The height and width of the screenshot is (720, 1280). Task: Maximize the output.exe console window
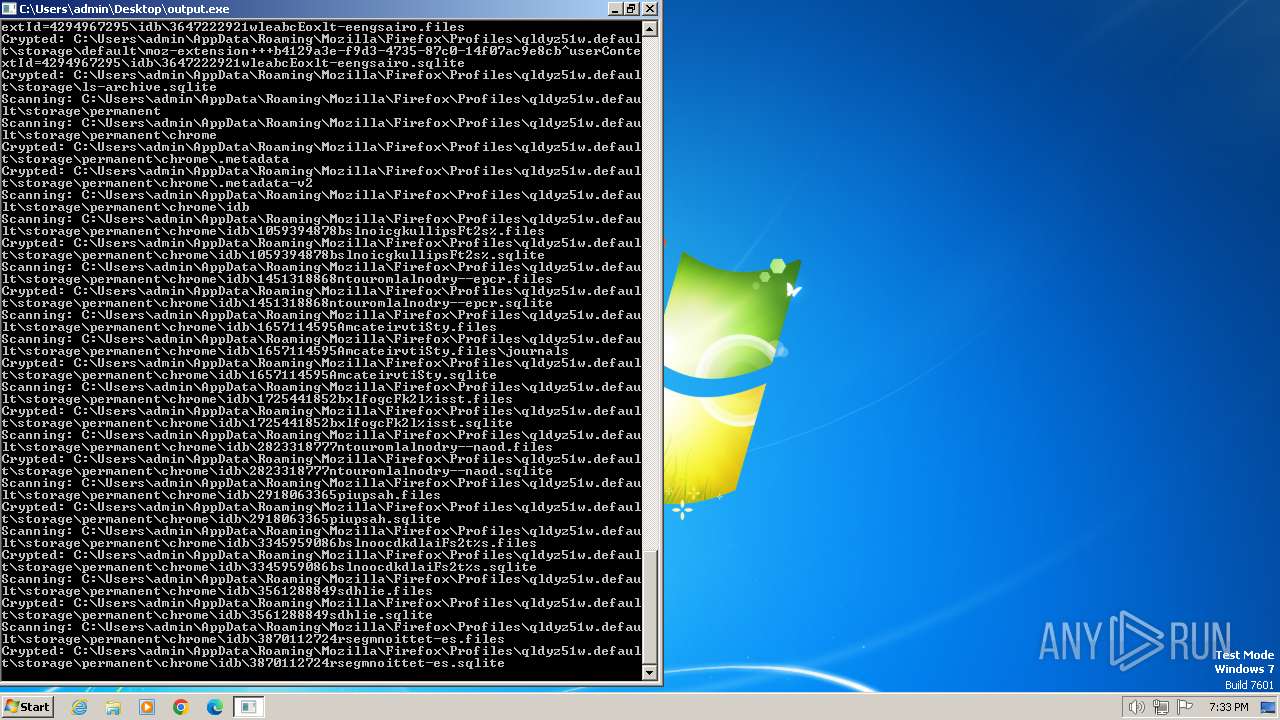(x=631, y=9)
